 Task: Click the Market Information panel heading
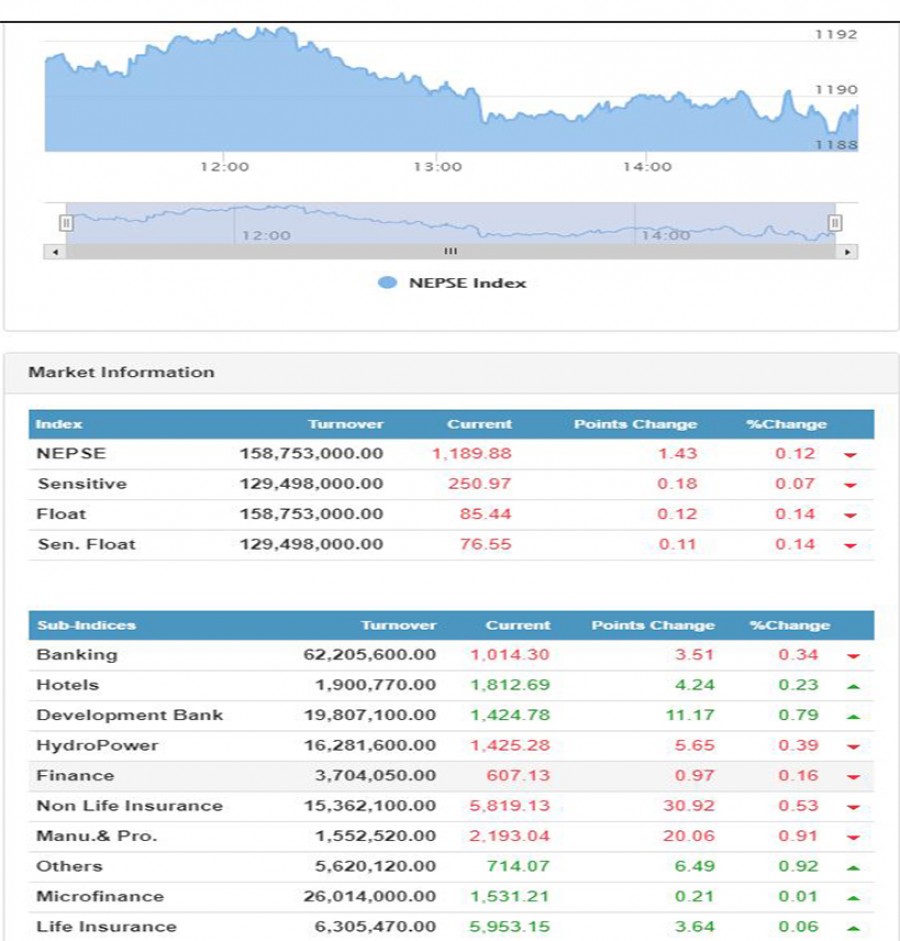(121, 372)
